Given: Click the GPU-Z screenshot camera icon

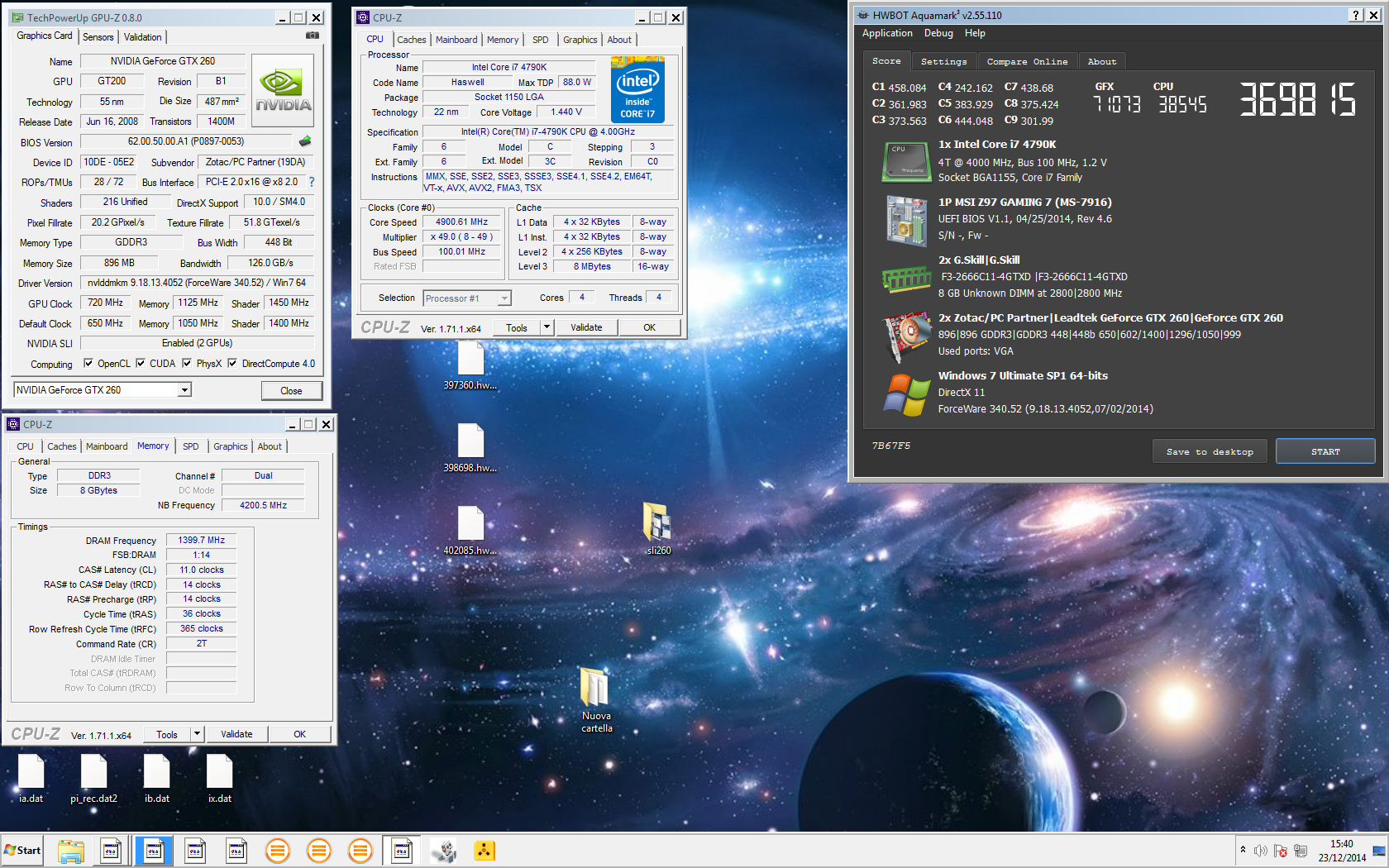Looking at the screenshot, I should click(313, 36).
